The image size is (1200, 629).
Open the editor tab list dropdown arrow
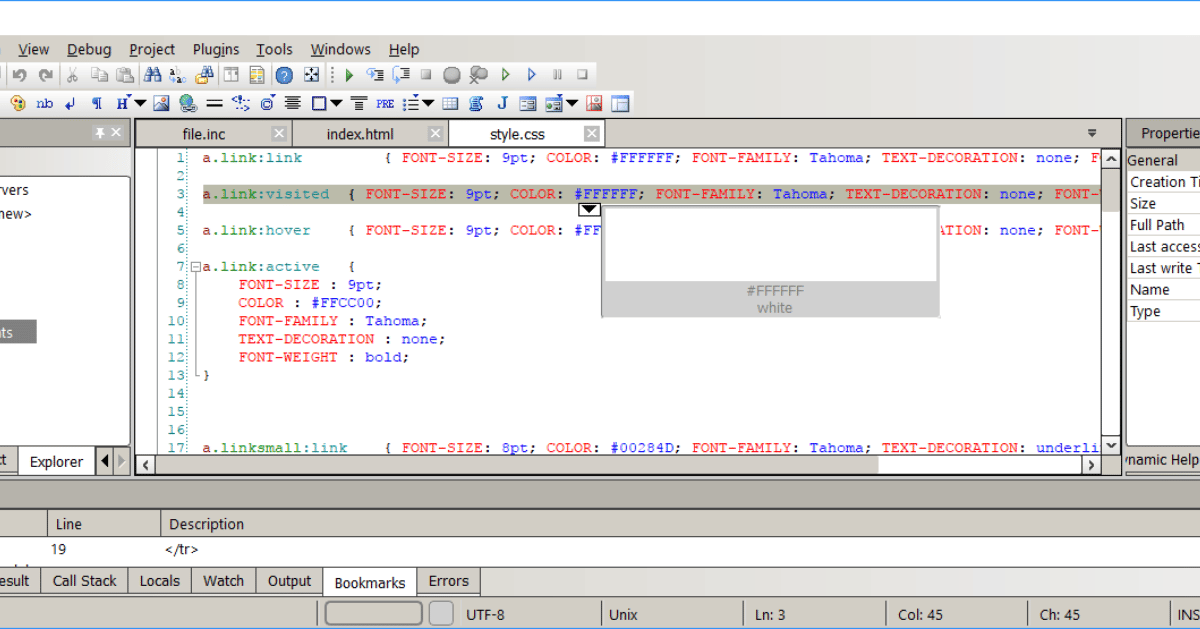click(x=1092, y=133)
